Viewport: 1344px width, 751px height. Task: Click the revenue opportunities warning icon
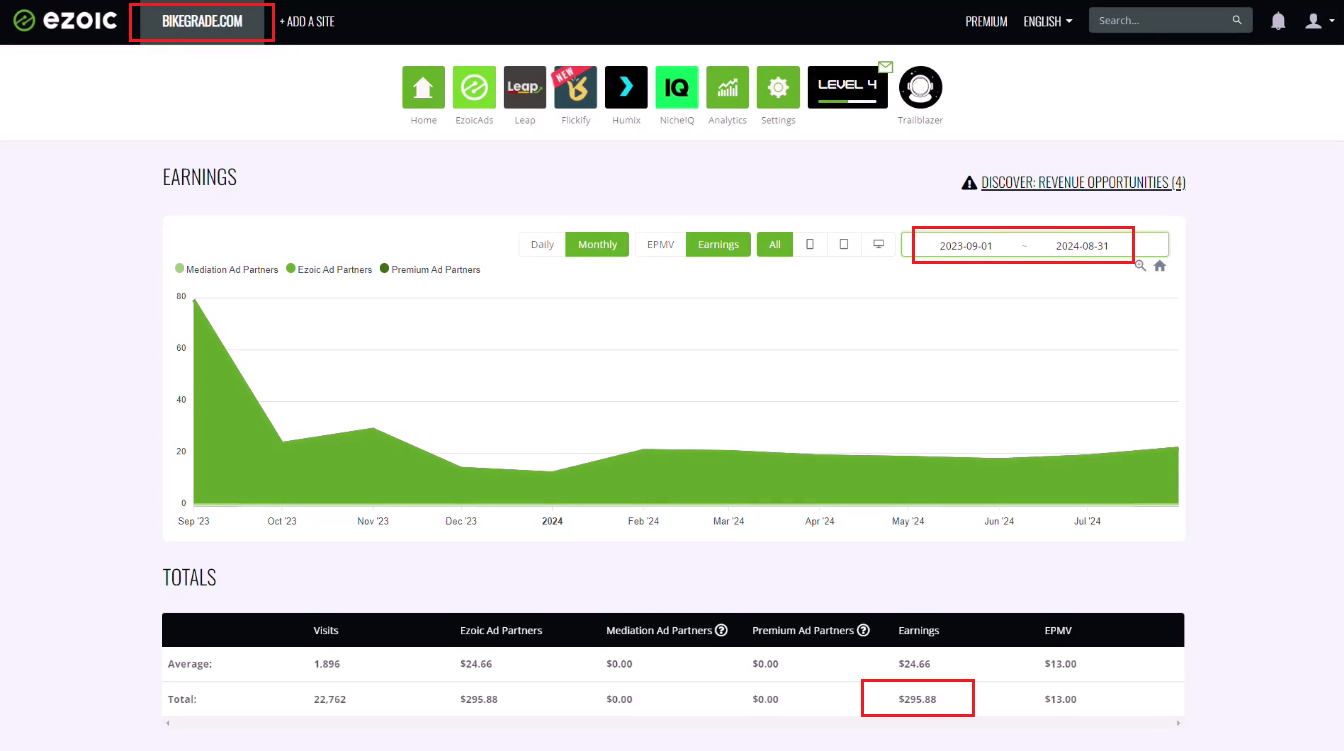pos(969,183)
